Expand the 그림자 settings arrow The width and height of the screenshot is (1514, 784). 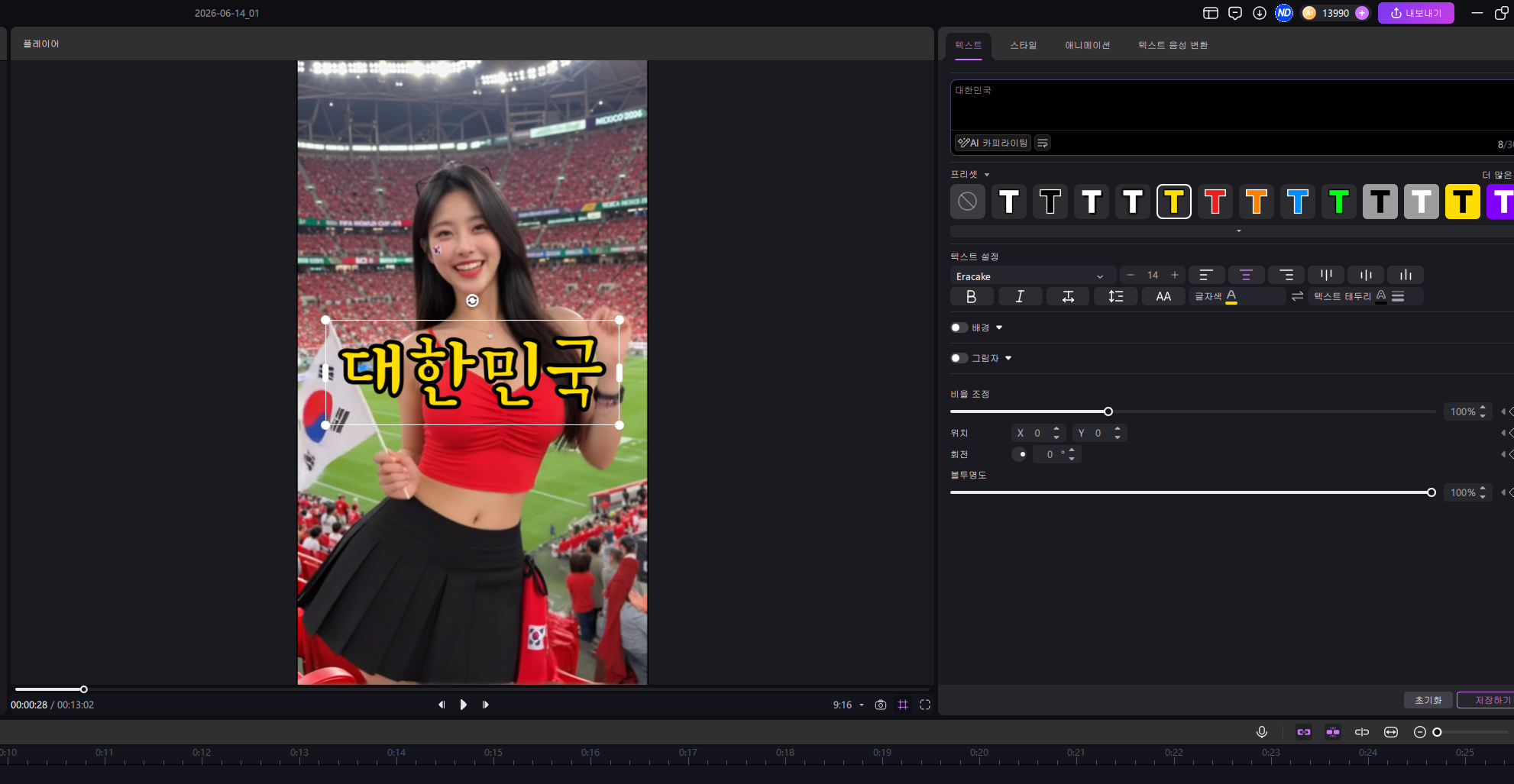coord(1008,358)
